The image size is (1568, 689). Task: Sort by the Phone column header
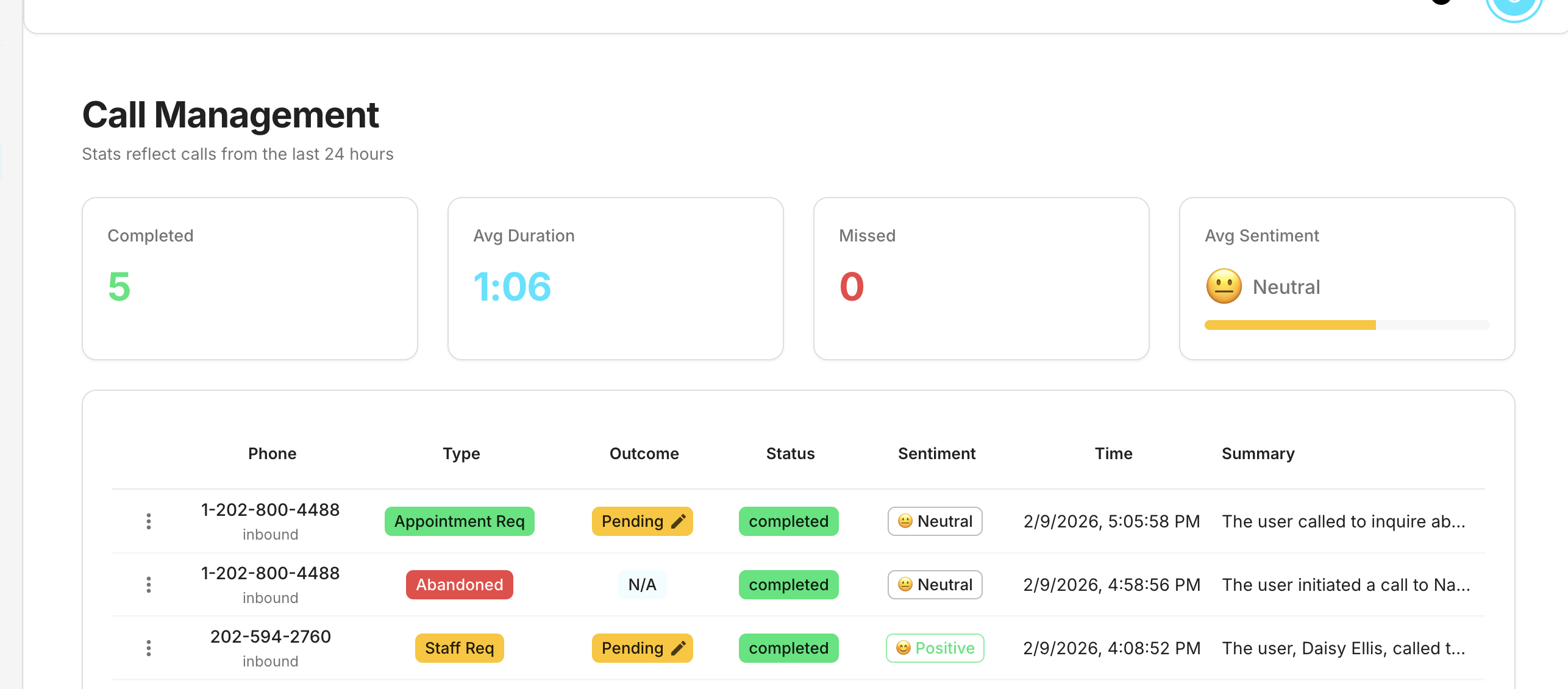[272, 454]
